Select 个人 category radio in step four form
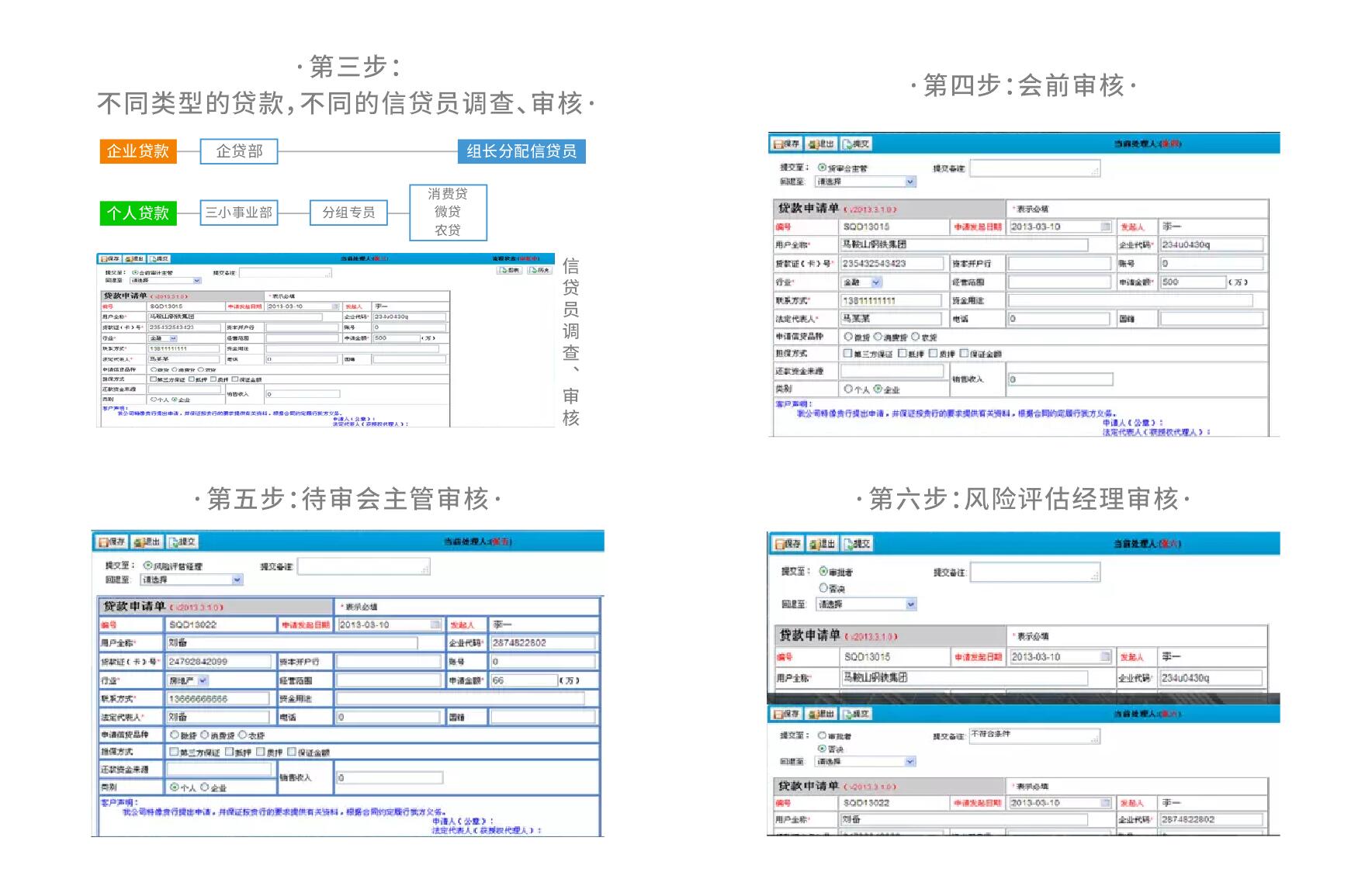This screenshot has height=872, width=1372. pyautogui.click(x=848, y=389)
